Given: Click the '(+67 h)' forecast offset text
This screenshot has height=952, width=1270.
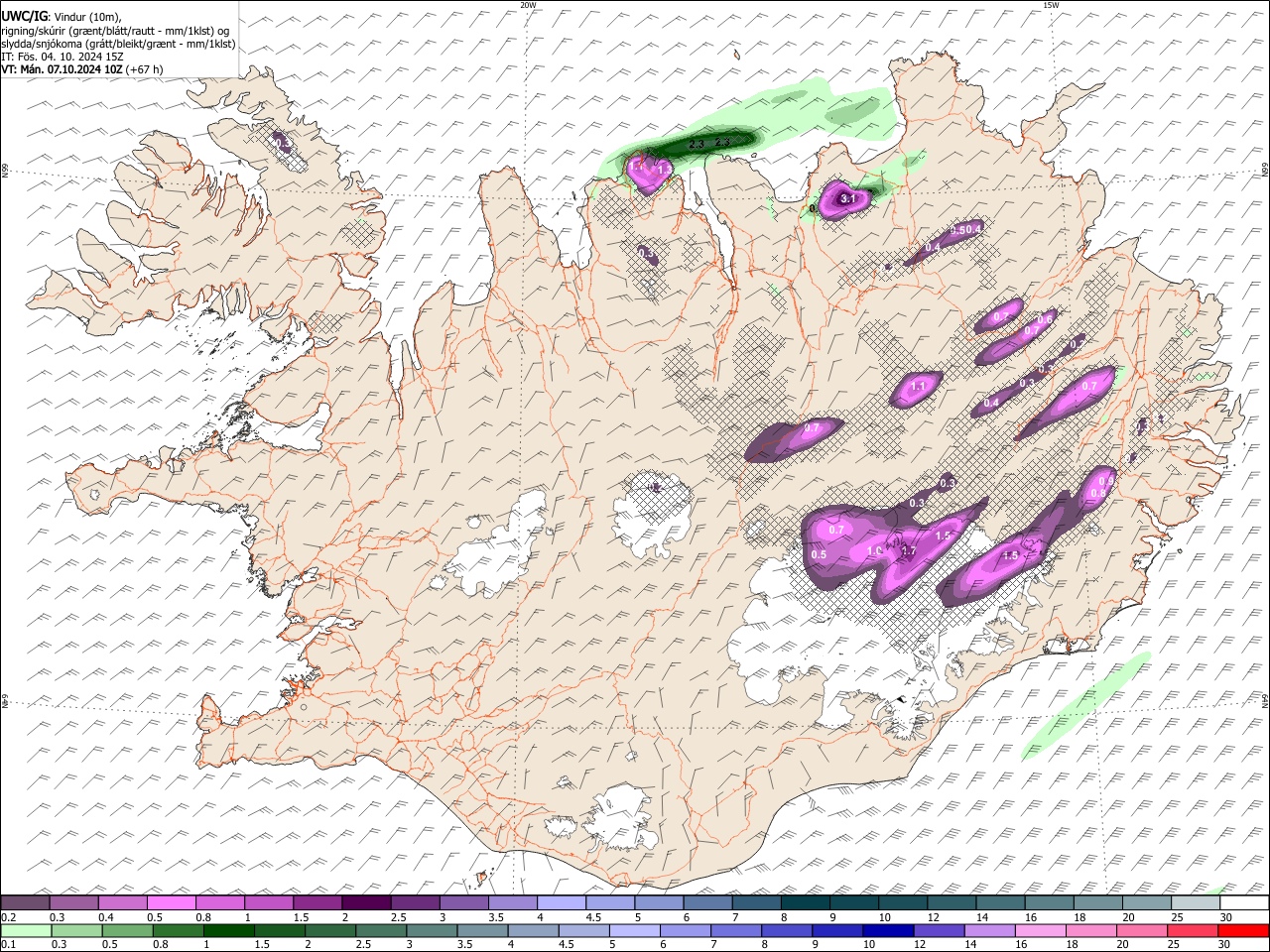Looking at the screenshot, I should (144, 69).
